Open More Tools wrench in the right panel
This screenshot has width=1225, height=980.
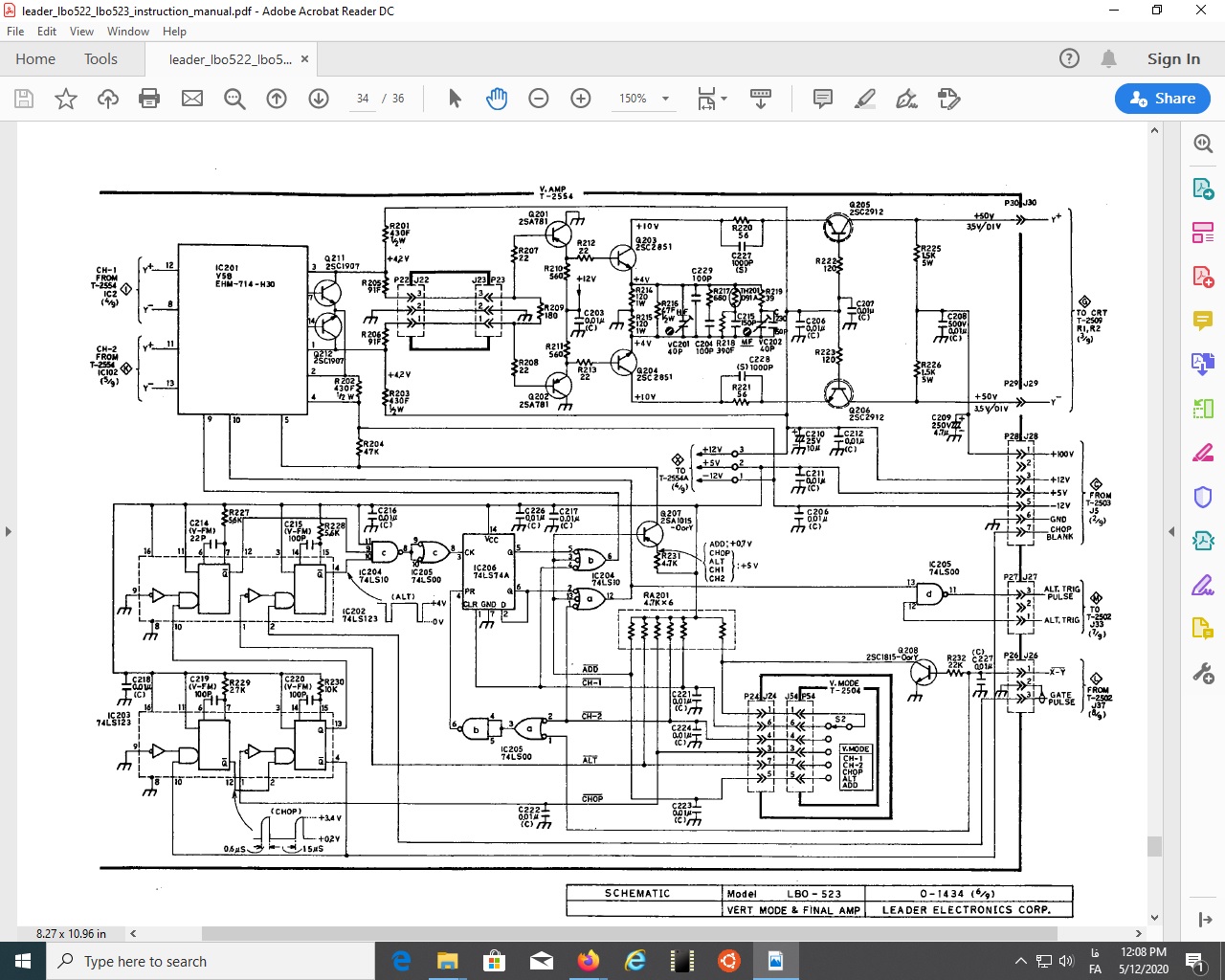(1203, 673)
